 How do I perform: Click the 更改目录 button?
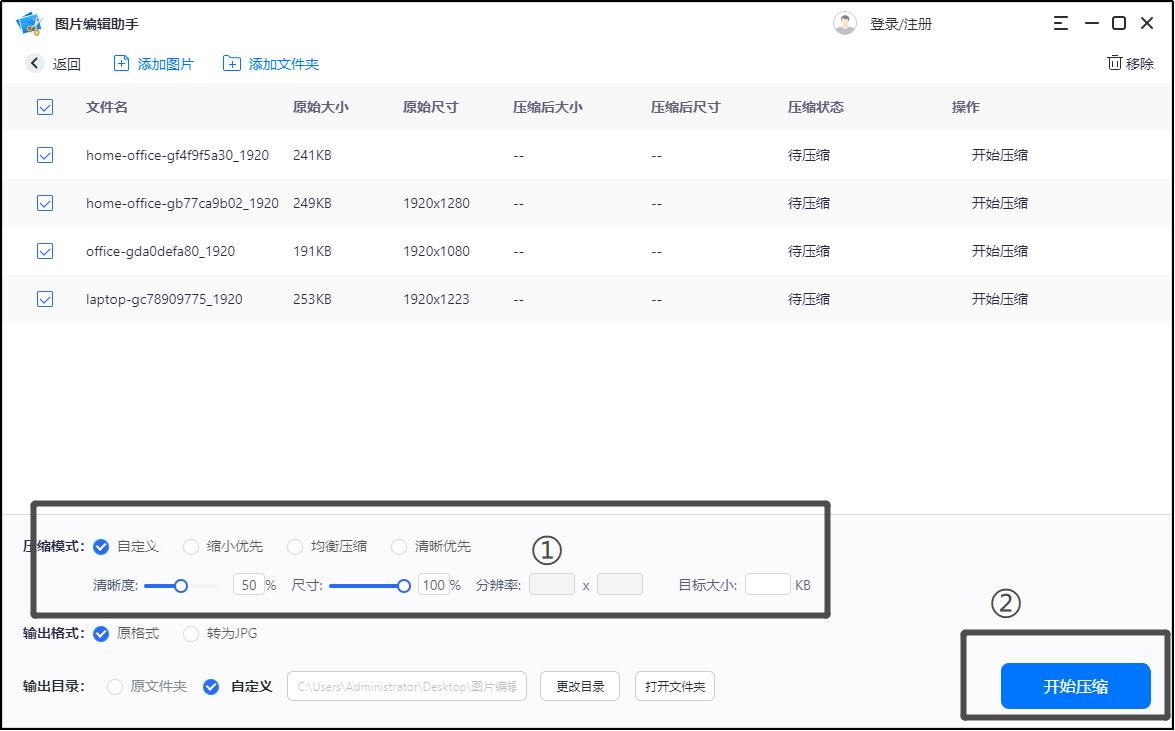coord(579,686)
